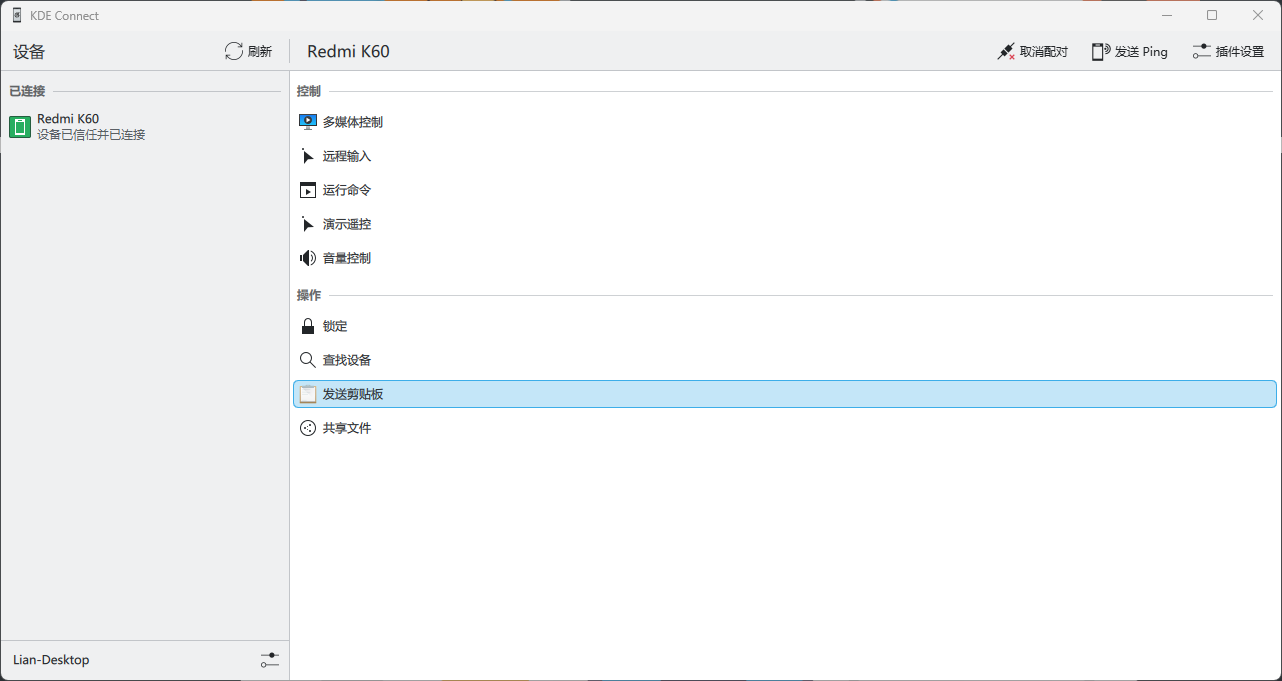Open 音量控制 entry
Screen dimensions: 1282x681
click(x=785, y=258)
